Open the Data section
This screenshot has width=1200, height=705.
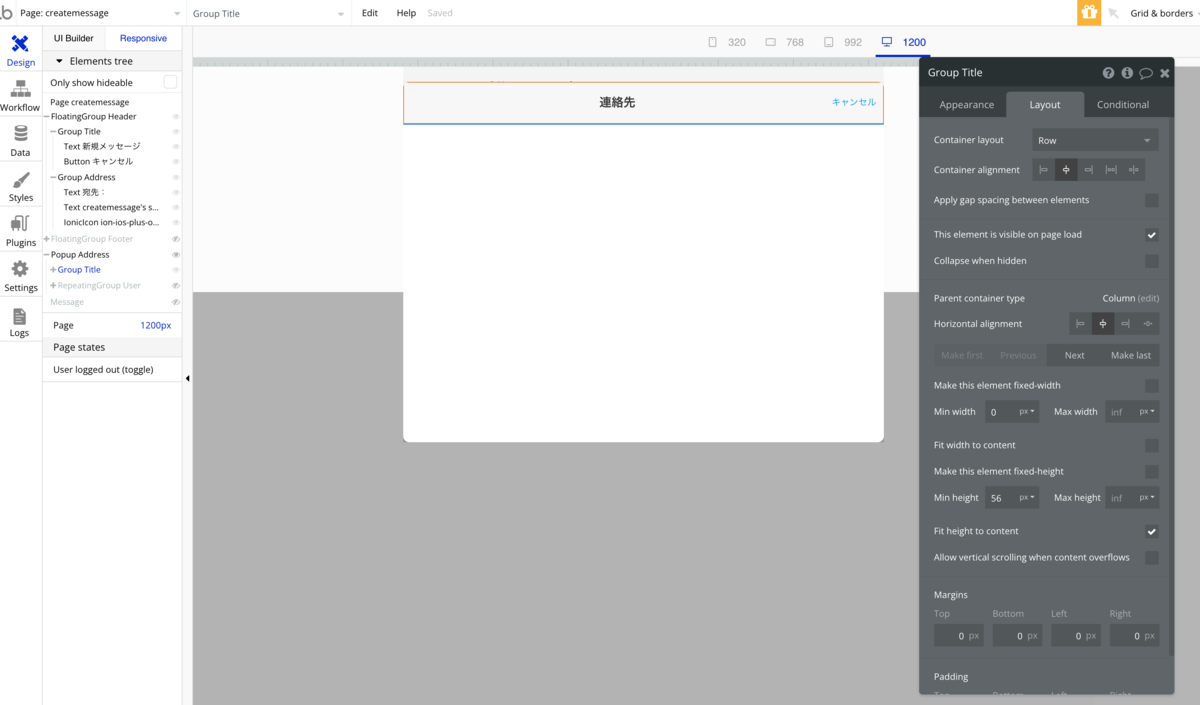pyautogui.click(x=20, y=141)
